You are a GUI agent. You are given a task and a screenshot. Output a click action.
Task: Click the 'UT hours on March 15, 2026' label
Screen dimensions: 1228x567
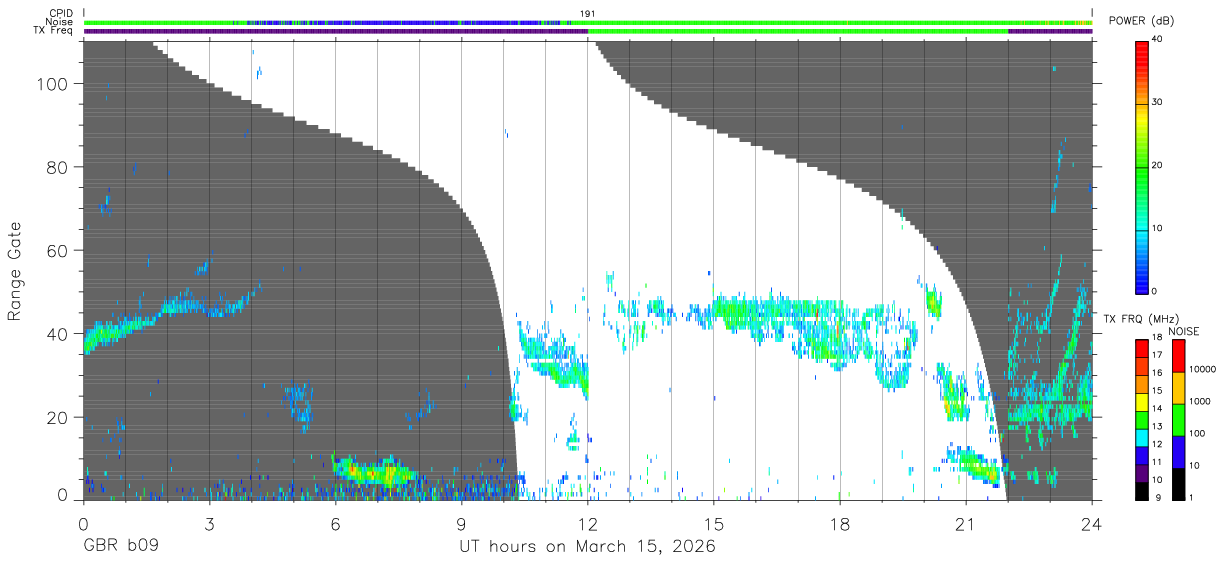tap(587, 547)
